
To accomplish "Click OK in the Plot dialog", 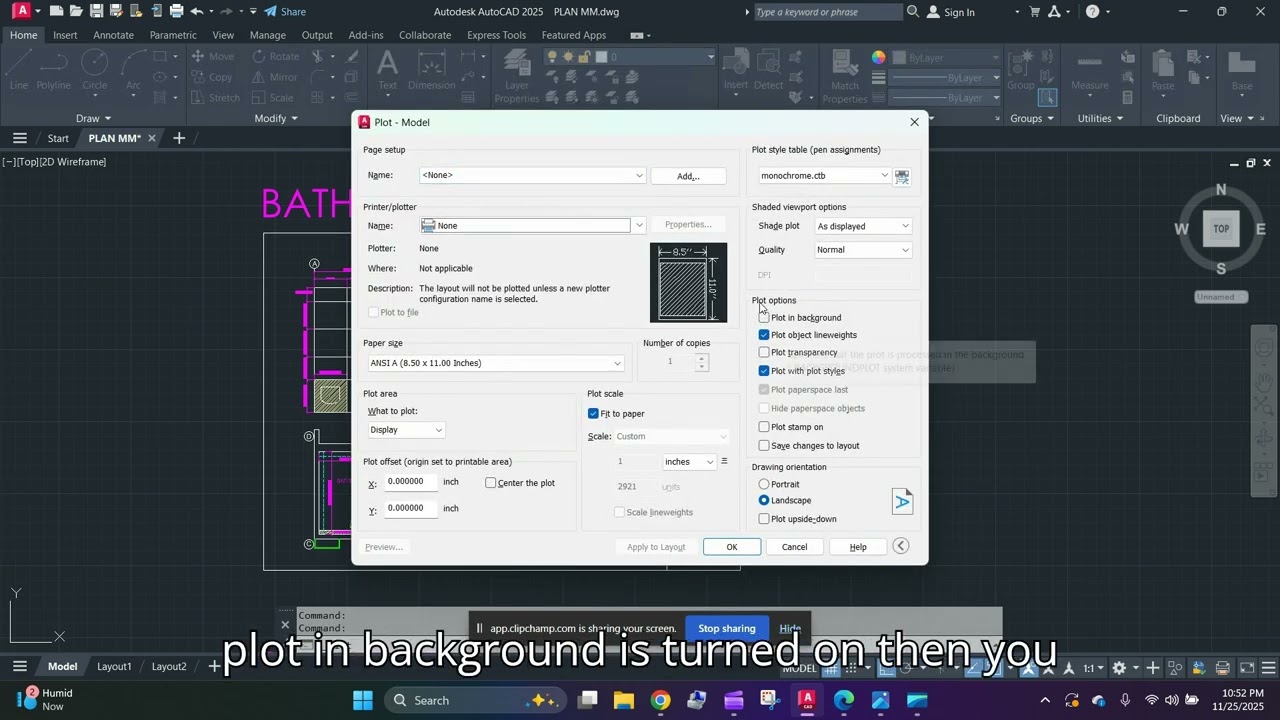I will coord(732,547).
